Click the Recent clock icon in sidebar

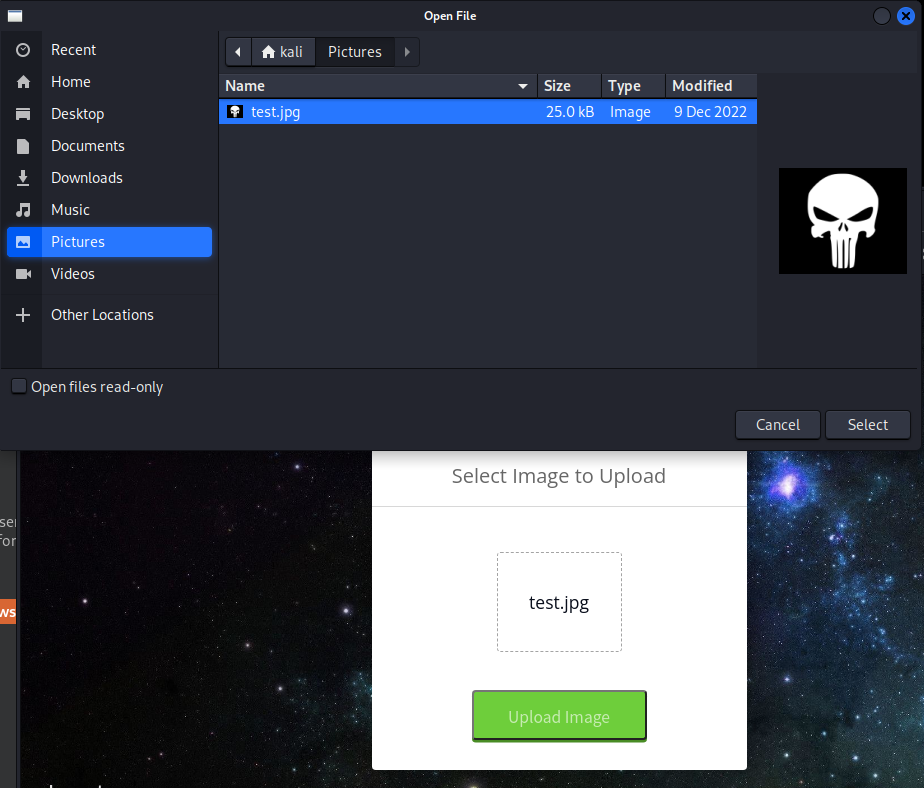tap(23, 50)
